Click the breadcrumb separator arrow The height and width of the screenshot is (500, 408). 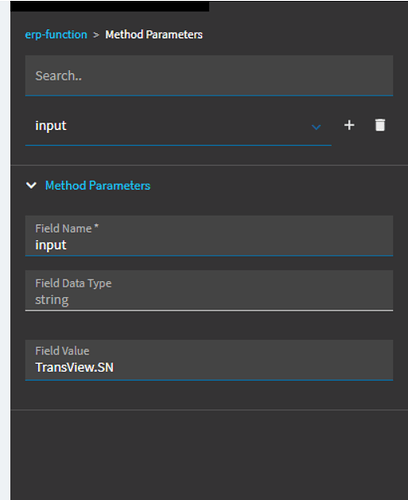click(96, 35)
